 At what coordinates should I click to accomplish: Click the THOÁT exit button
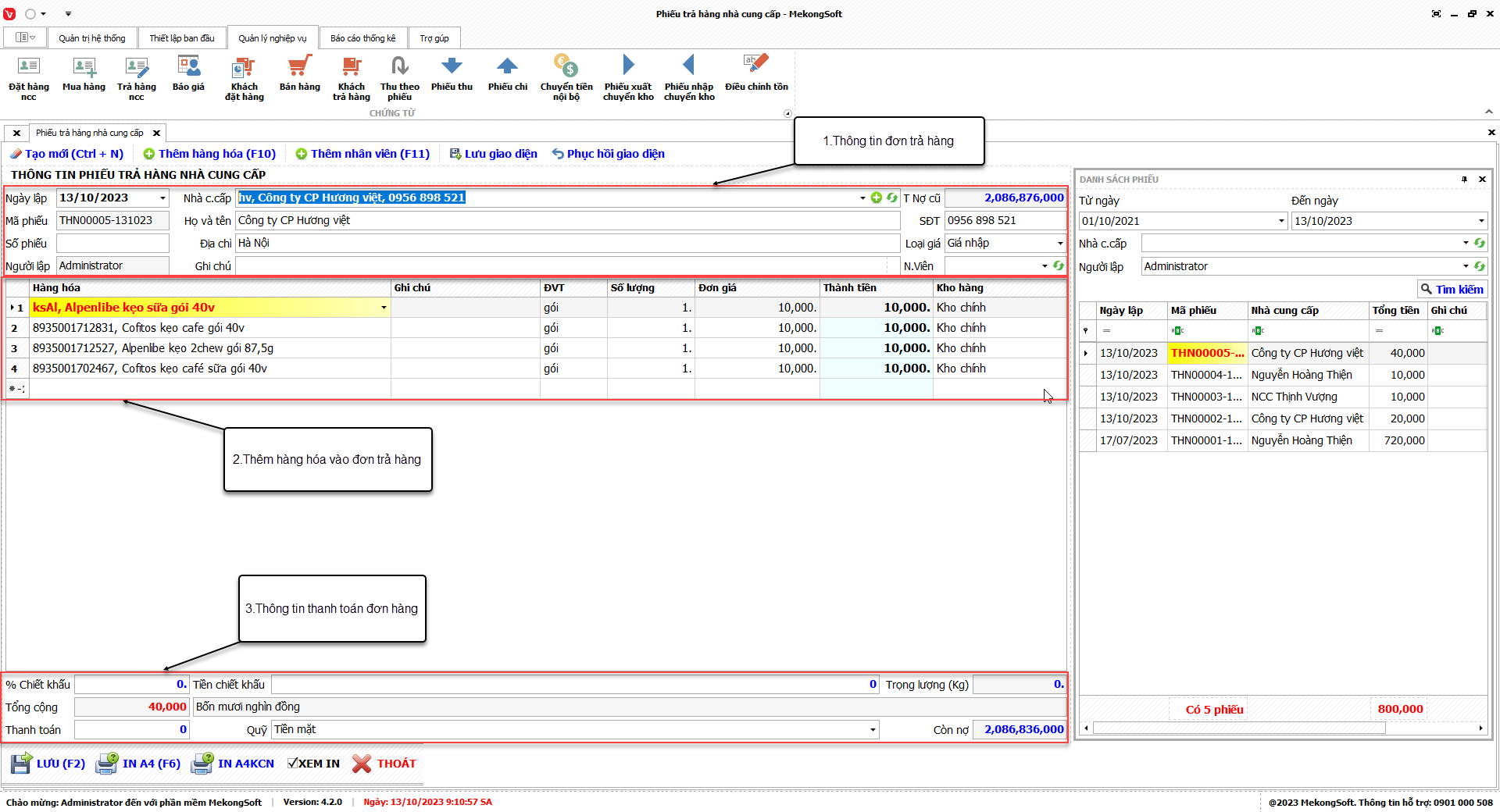(384, 764)
